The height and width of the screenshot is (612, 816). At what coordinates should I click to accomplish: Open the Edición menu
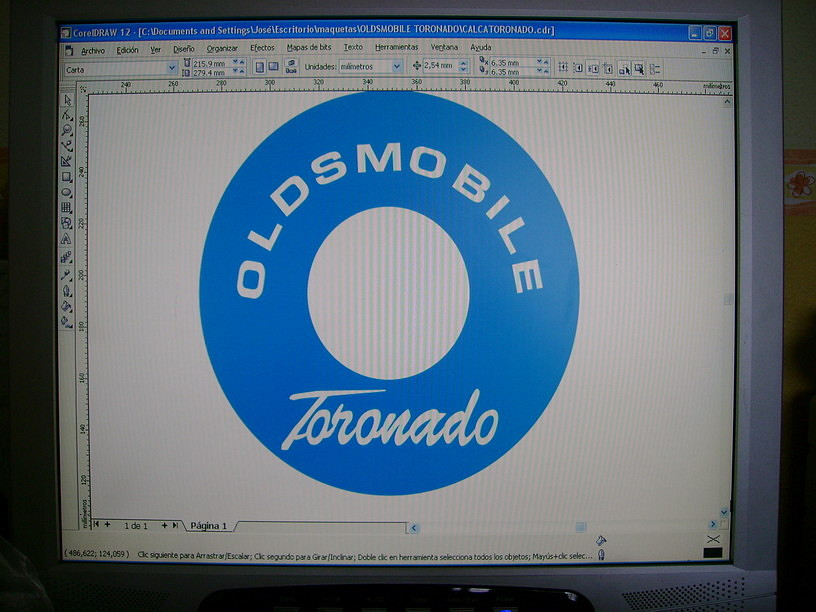[x=128, y=50]
